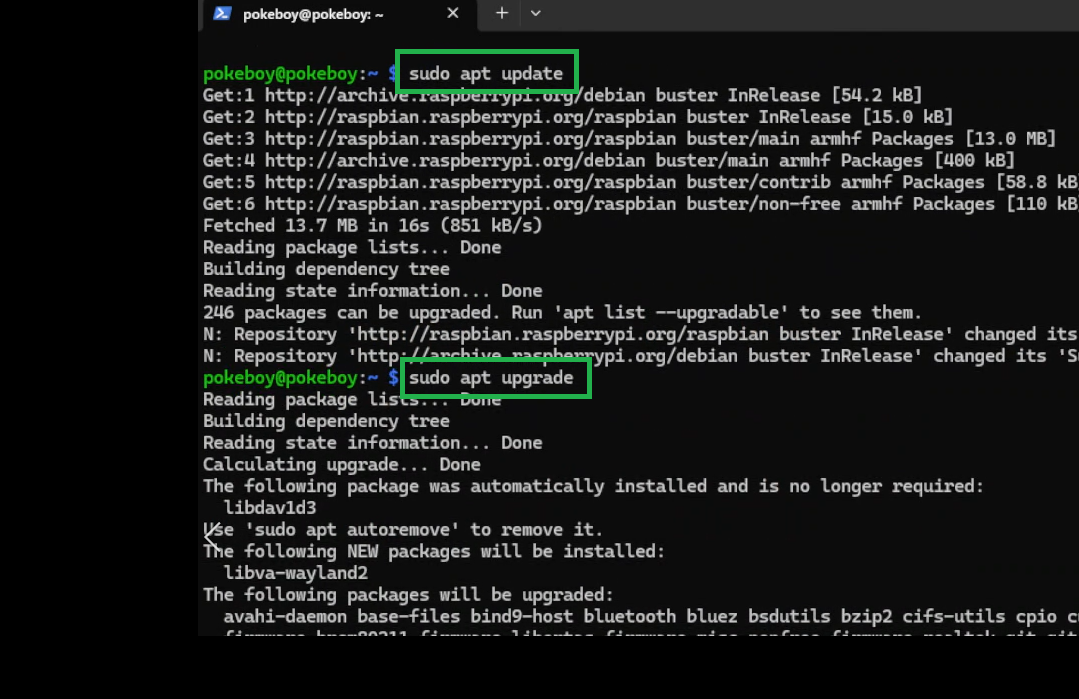
Task: Click the 'libva-wayland2' package name
Action: tap(296, 573)
